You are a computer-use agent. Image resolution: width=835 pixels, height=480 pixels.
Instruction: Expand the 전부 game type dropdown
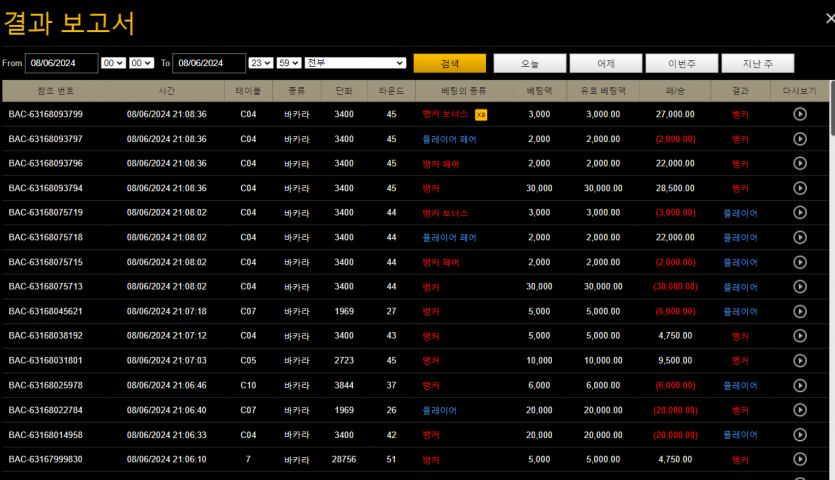355,63
